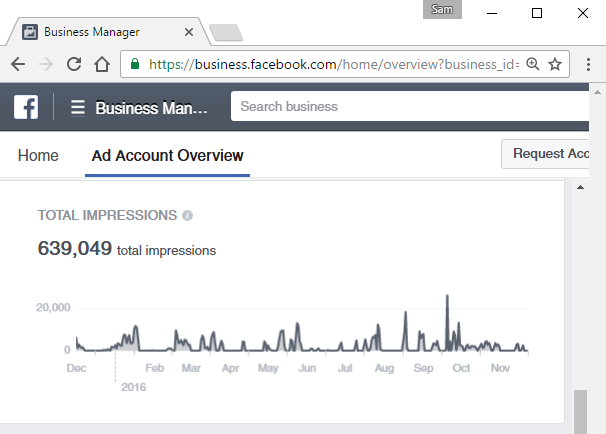Click the Apr label on chart axis
Viewport: 606px width, 434px height.
(230, 368)
